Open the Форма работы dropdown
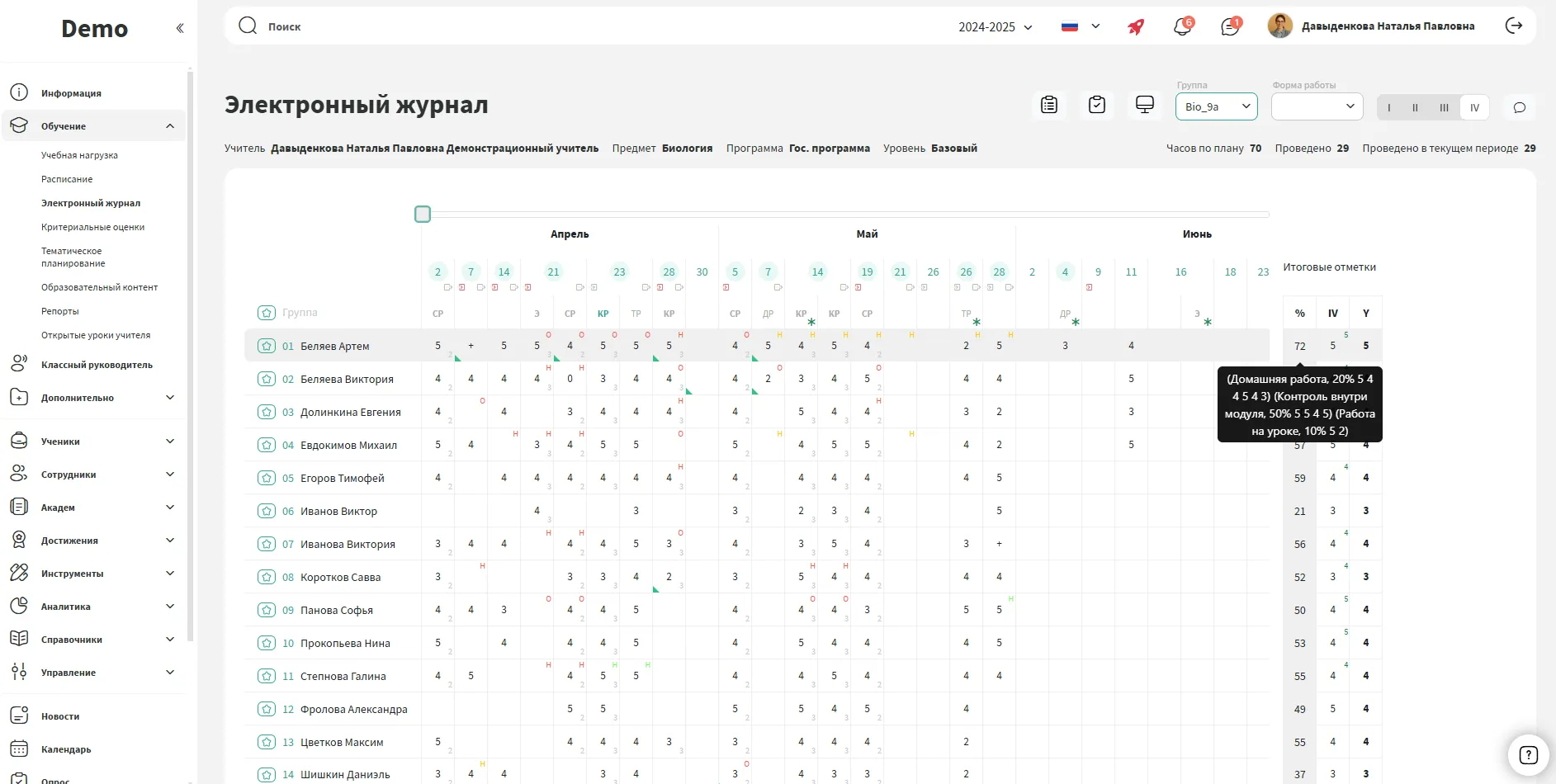 coord(1316,106)
